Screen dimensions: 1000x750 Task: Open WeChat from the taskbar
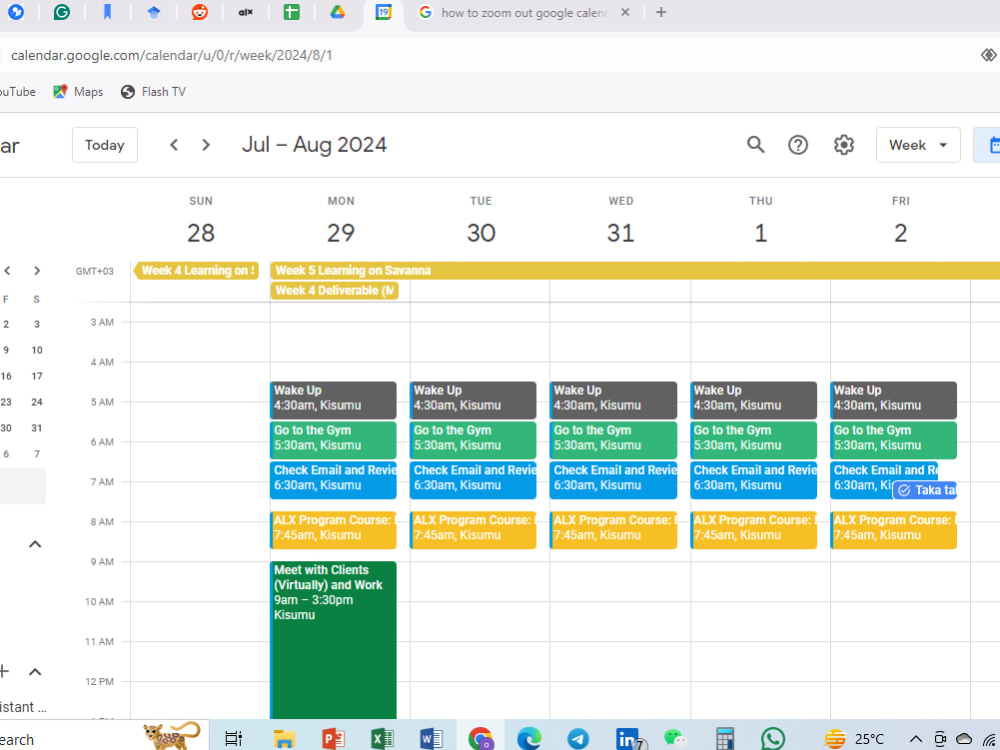click(x=674, y=739)
